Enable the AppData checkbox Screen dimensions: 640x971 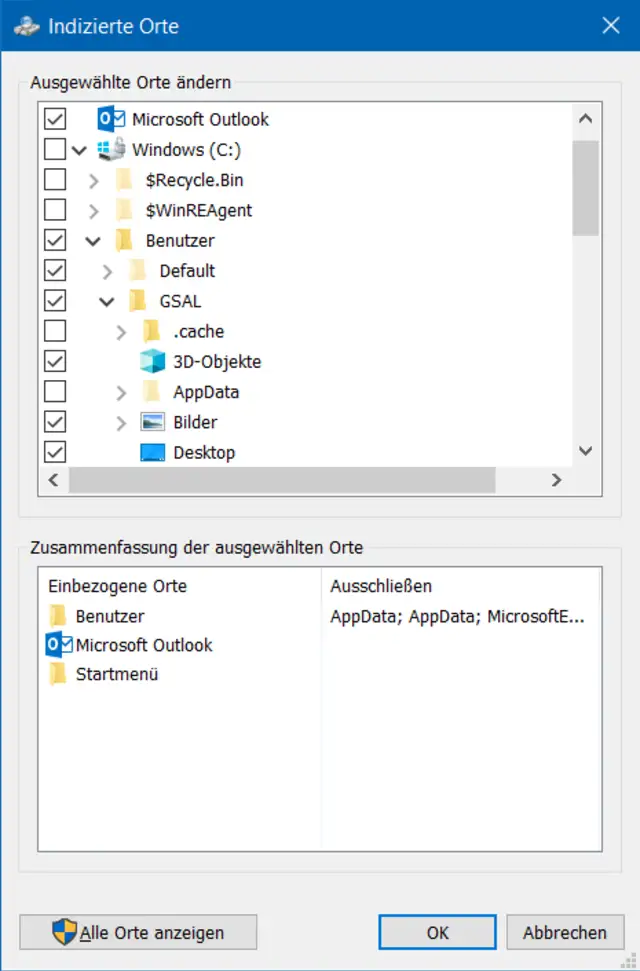(55, 392)
